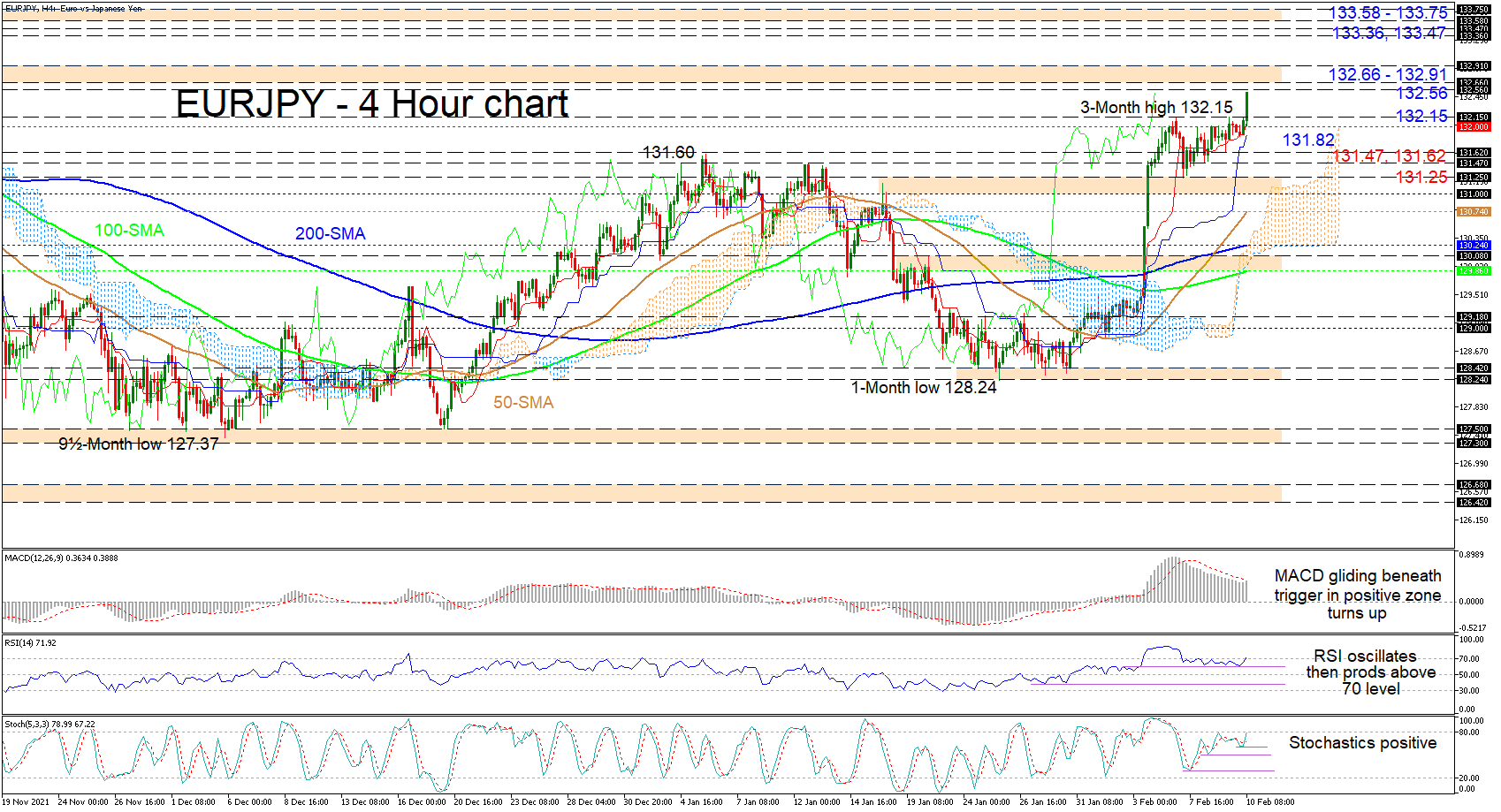Select the "133.36, 133.47" resistance label

[1389, 33]
